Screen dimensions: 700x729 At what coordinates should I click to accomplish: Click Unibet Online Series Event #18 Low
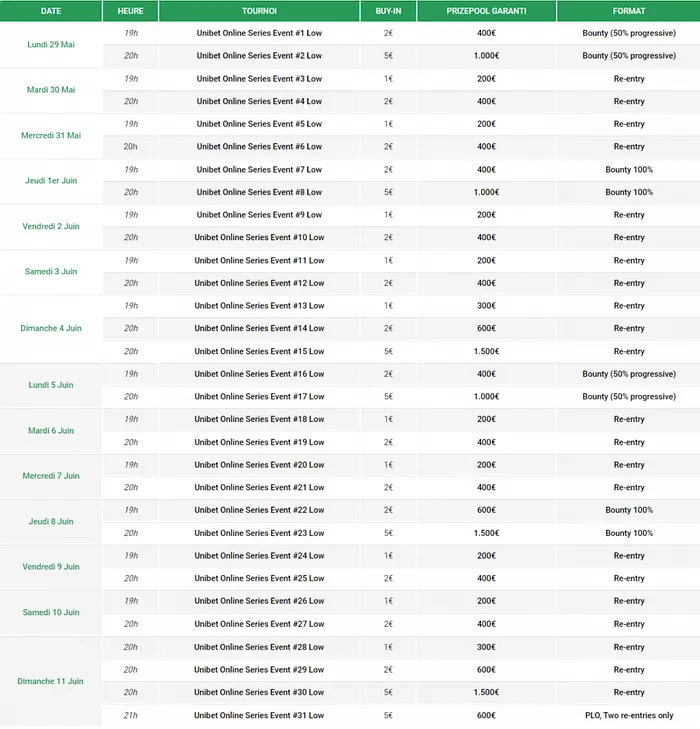click(259, 419)
